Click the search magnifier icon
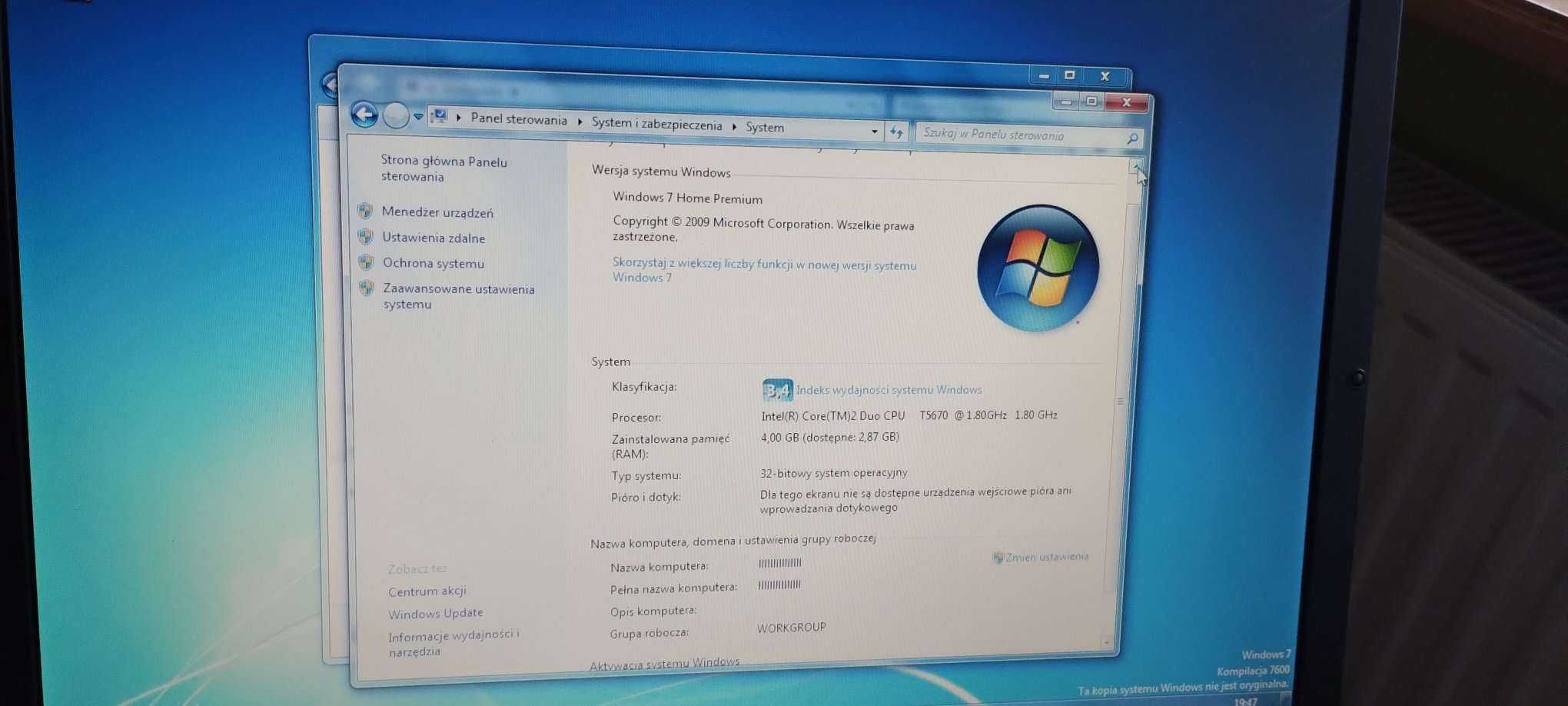The width and height of the screenshot is (1568, 706). (x=1132, y=138)
